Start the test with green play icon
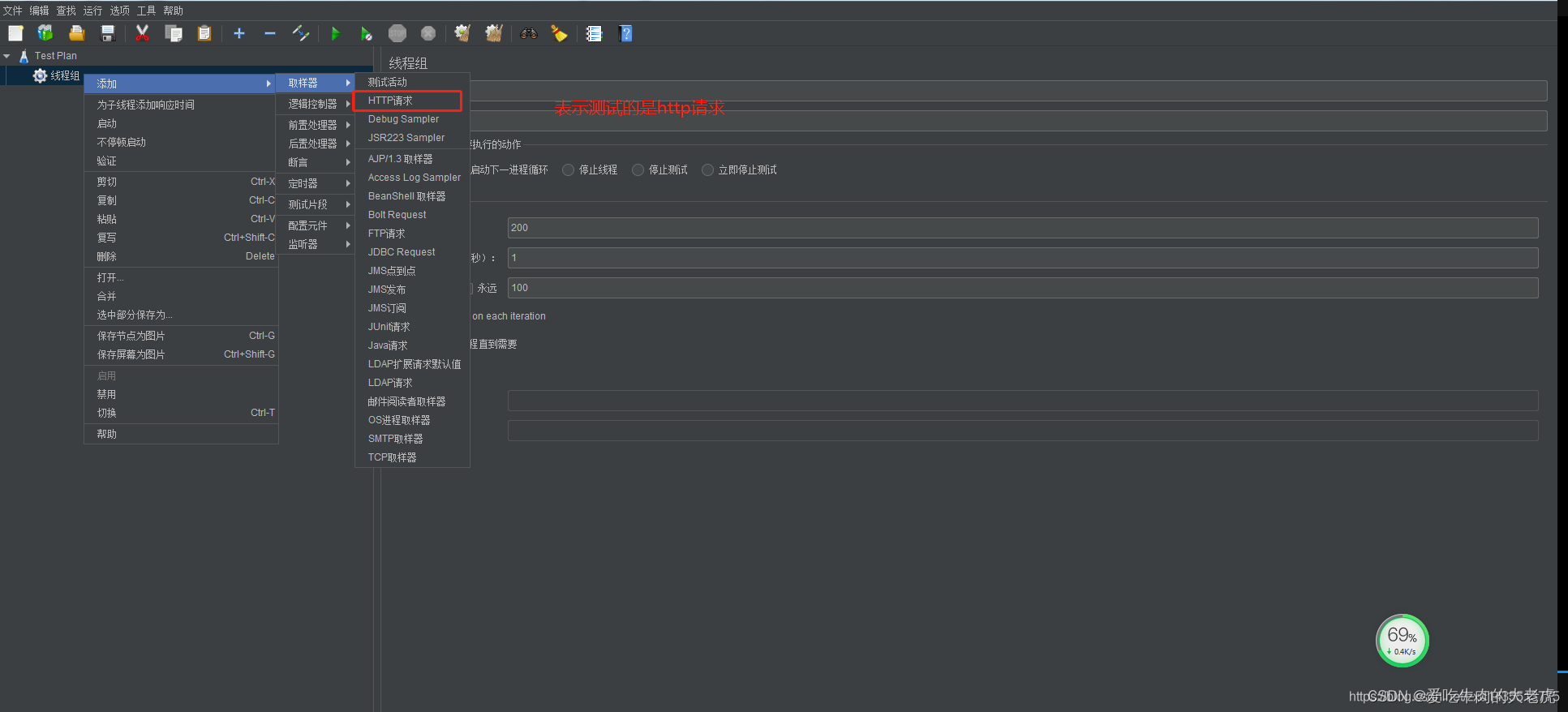This screenshot has height=712, width=1568. coord(335,33)
